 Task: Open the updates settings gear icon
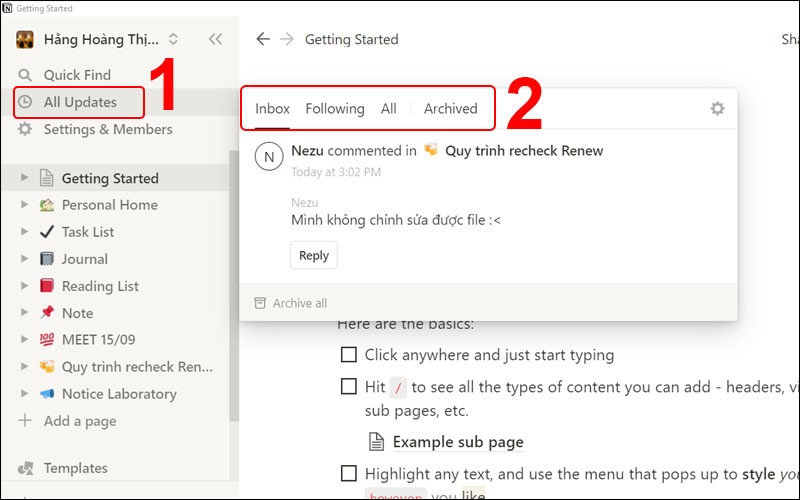coord(717,109)
